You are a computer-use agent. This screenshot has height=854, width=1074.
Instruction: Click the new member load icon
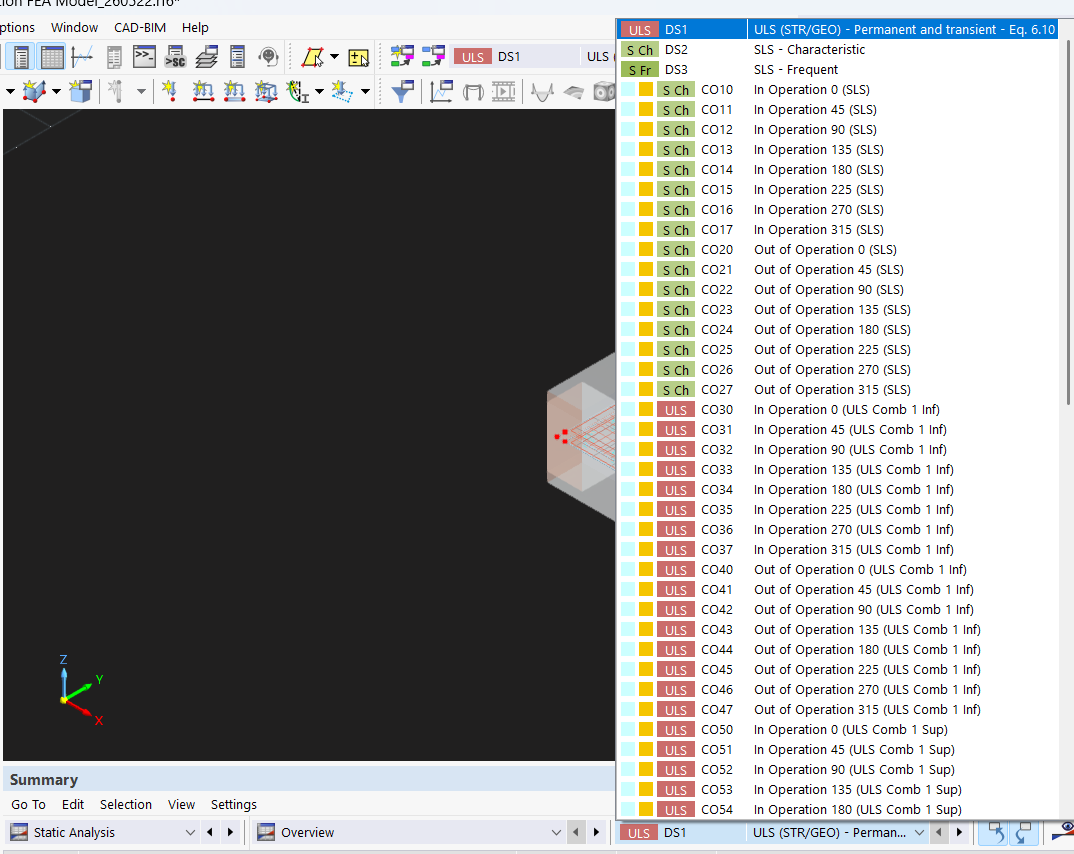pos(203,90)
